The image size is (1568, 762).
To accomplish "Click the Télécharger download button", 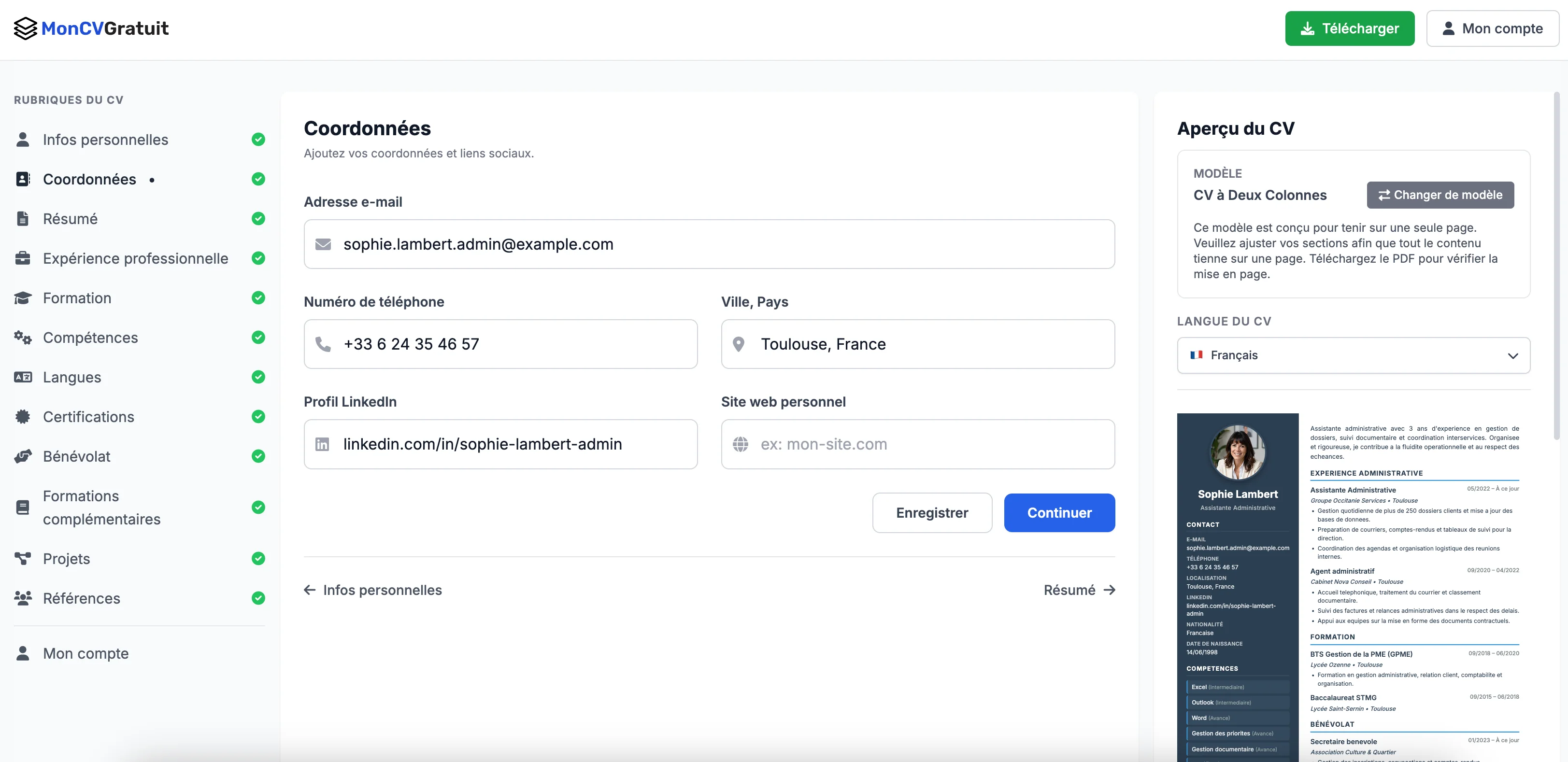I will pyautogui.click(x=1350, y=28).
